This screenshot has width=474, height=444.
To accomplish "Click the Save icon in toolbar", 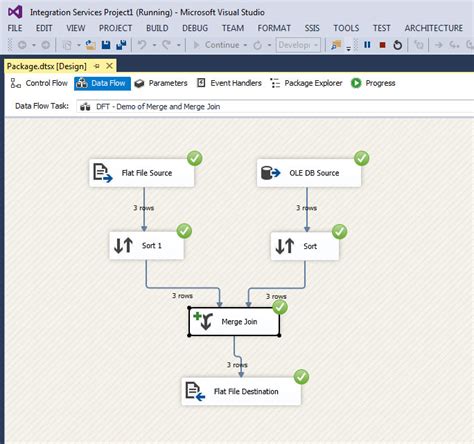I will (106, 45).
